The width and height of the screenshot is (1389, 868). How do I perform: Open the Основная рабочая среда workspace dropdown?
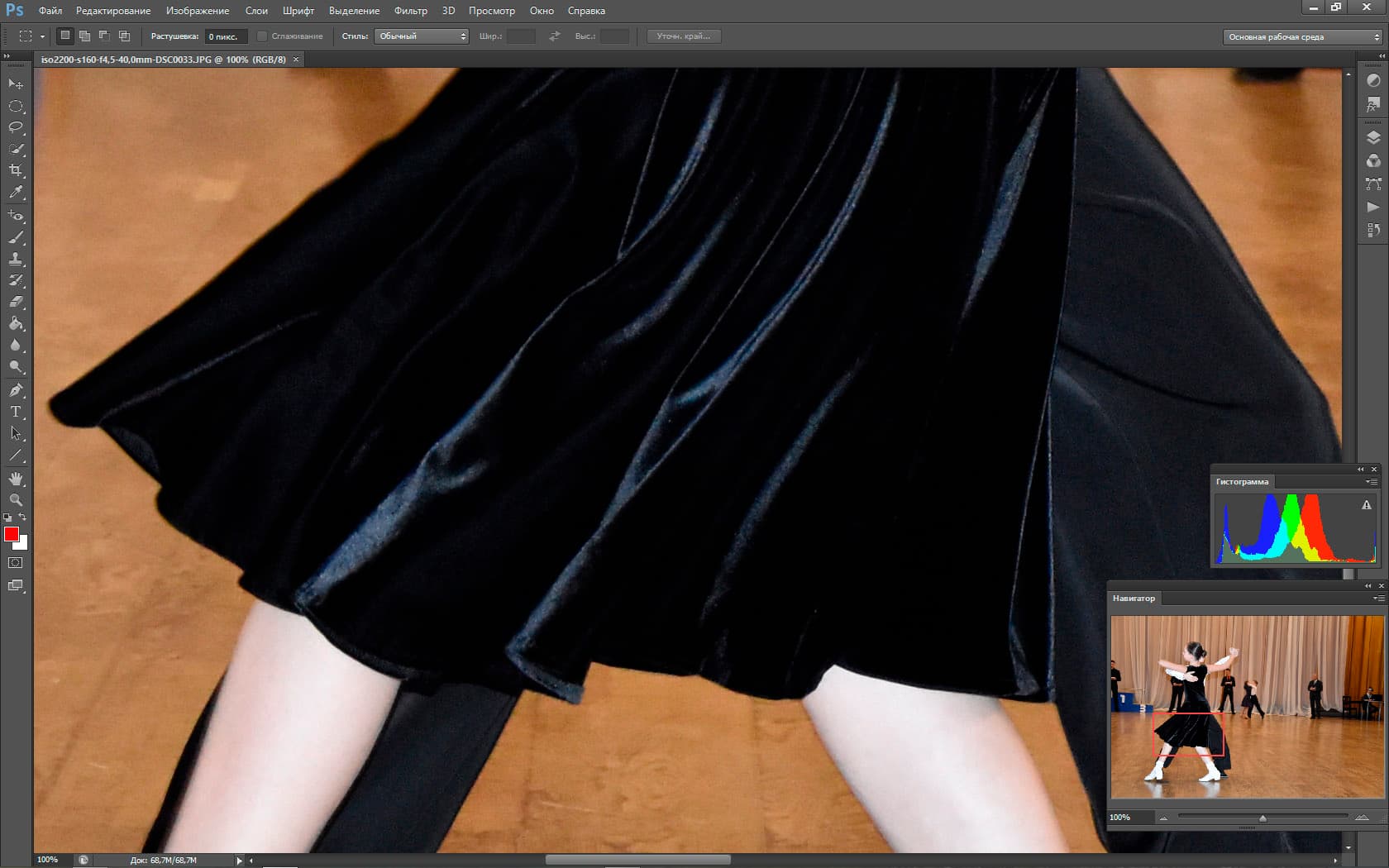tap(1303, 36)
